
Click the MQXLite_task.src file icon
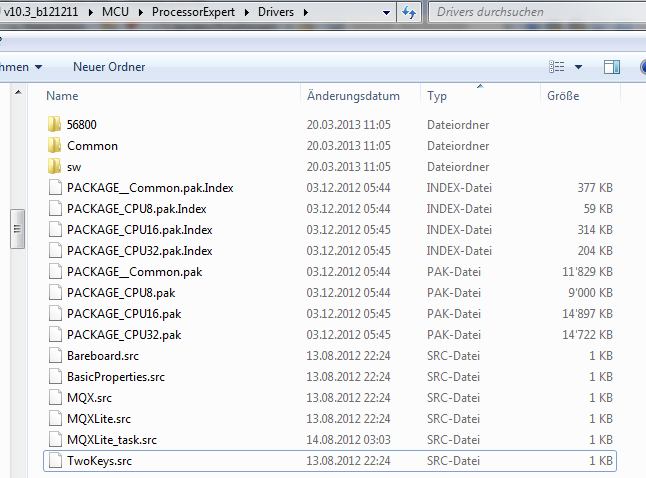coord(55,440)
